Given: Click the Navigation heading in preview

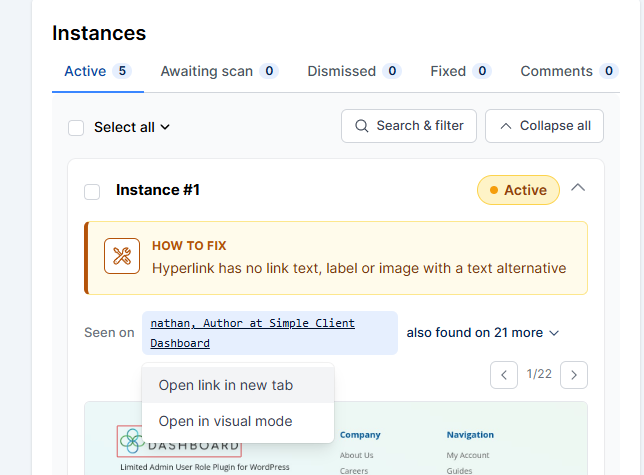Looking at the screenshot, I should [470, 435].
